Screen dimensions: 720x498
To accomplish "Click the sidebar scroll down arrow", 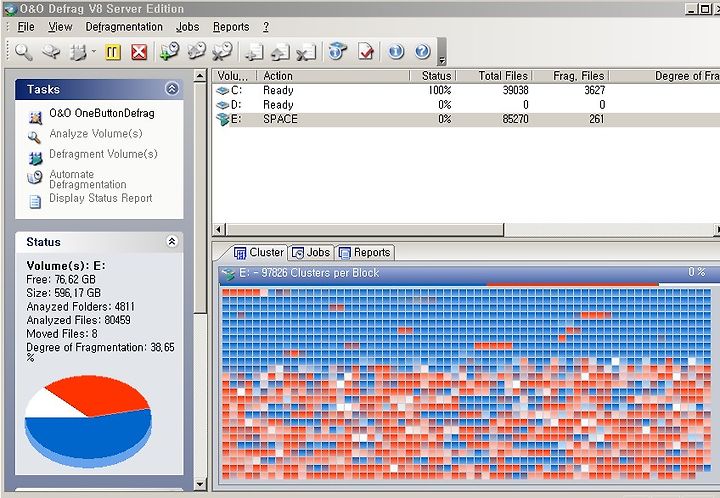I will (x=200, y=484).
